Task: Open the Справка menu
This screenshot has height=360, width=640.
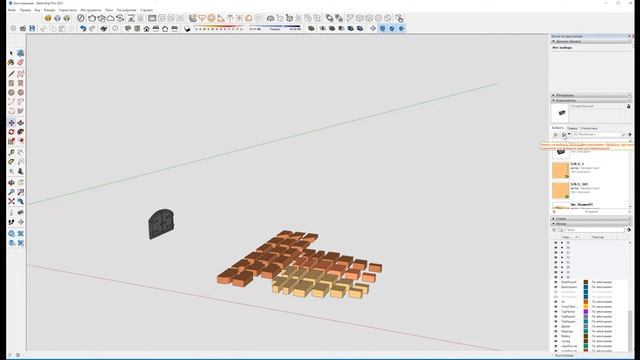Action: [x=147, y=10]
